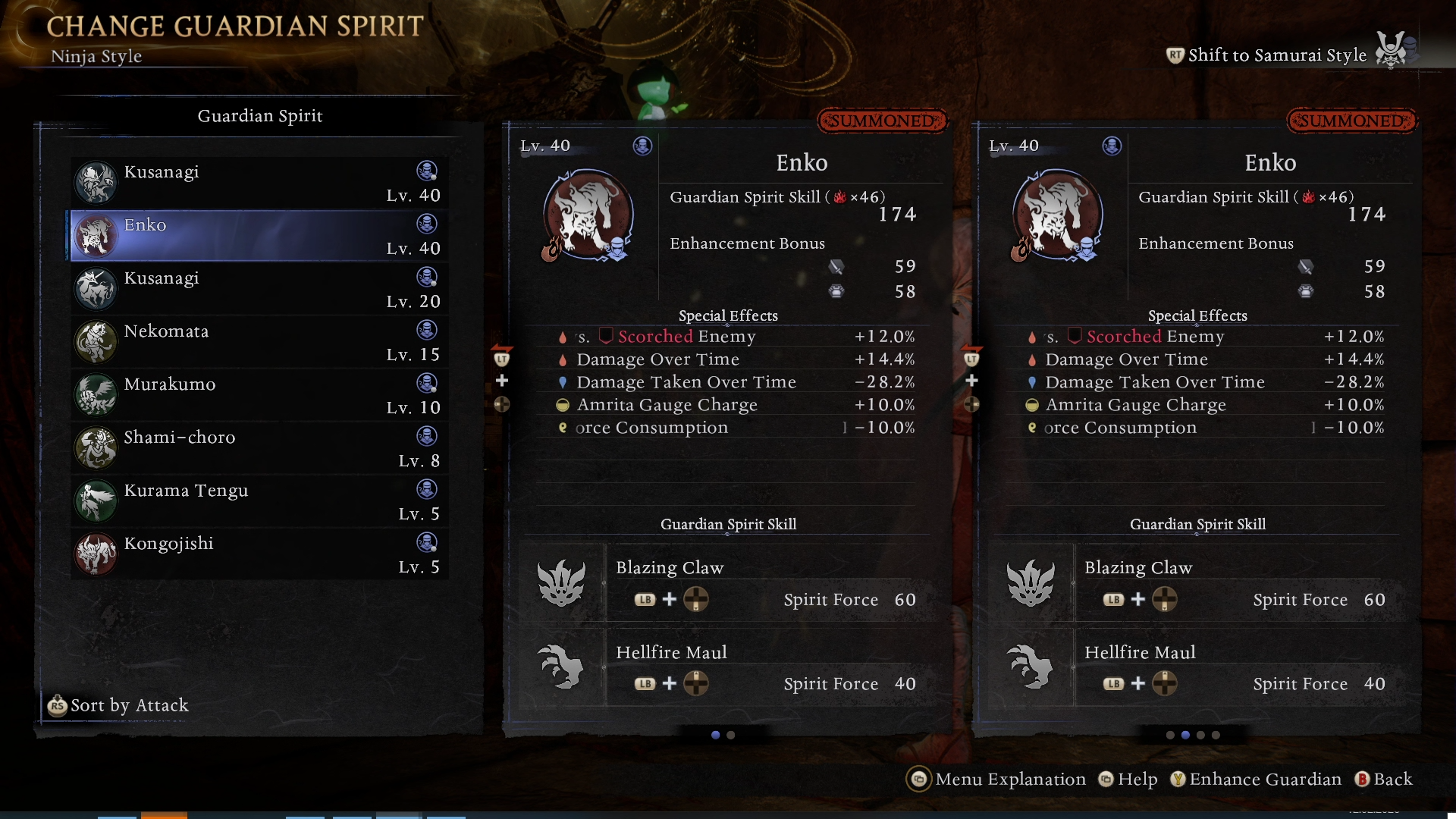Switch to second page dot of left panel

[x=731, y=735]
